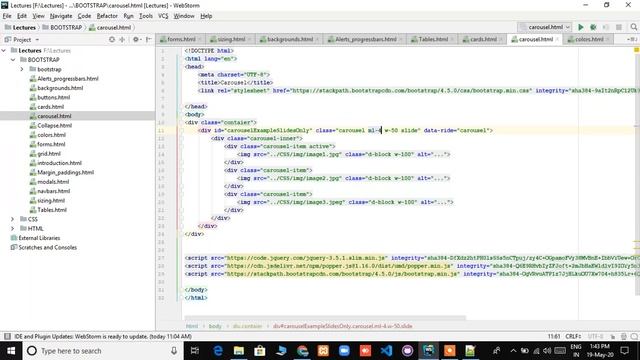Open Project panel settings gear
Viewport: 640px width, 360px height.
tap(136, 40)
